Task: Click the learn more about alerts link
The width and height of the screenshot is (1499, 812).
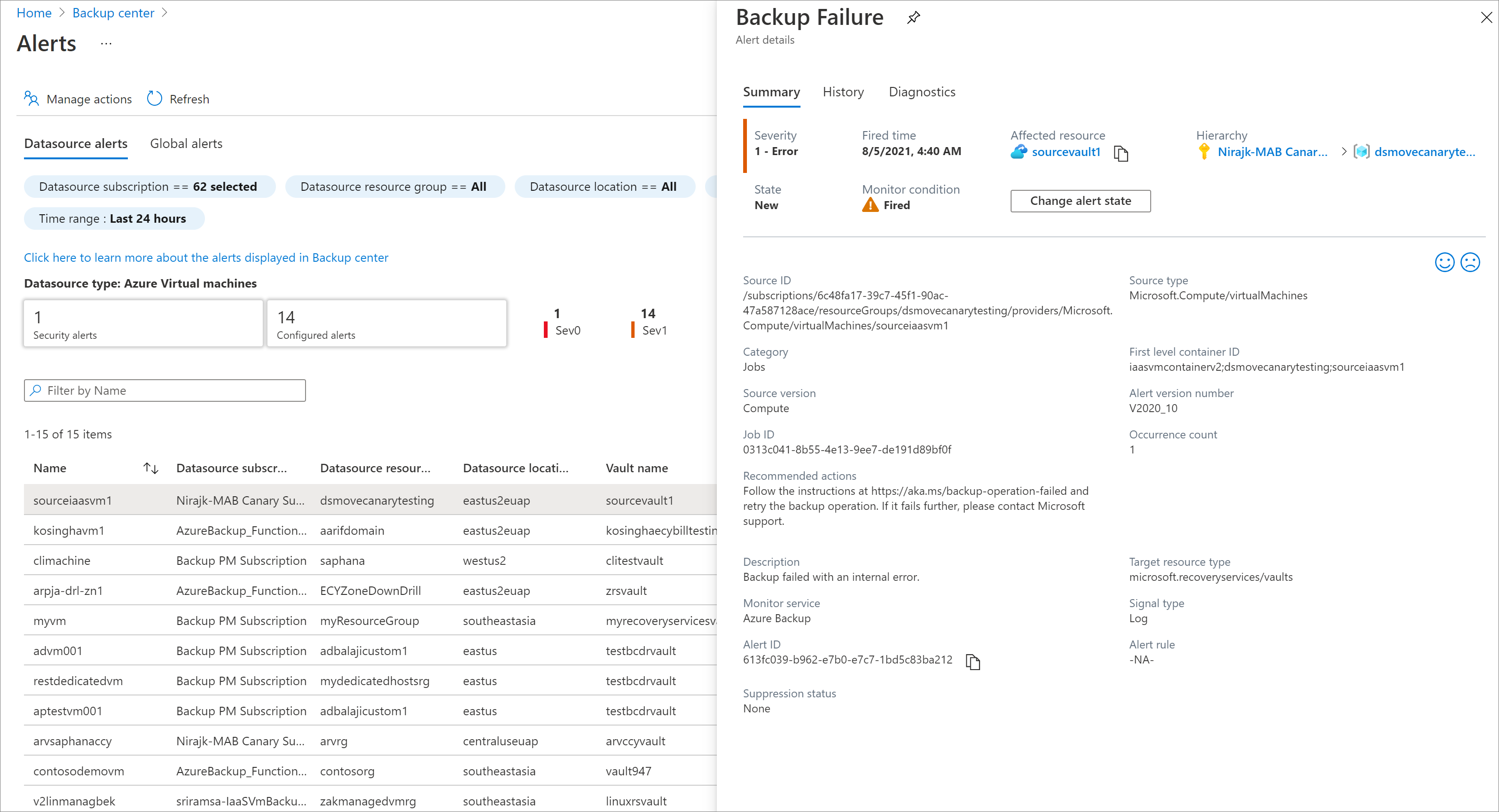Action: [x=205, y=258]
